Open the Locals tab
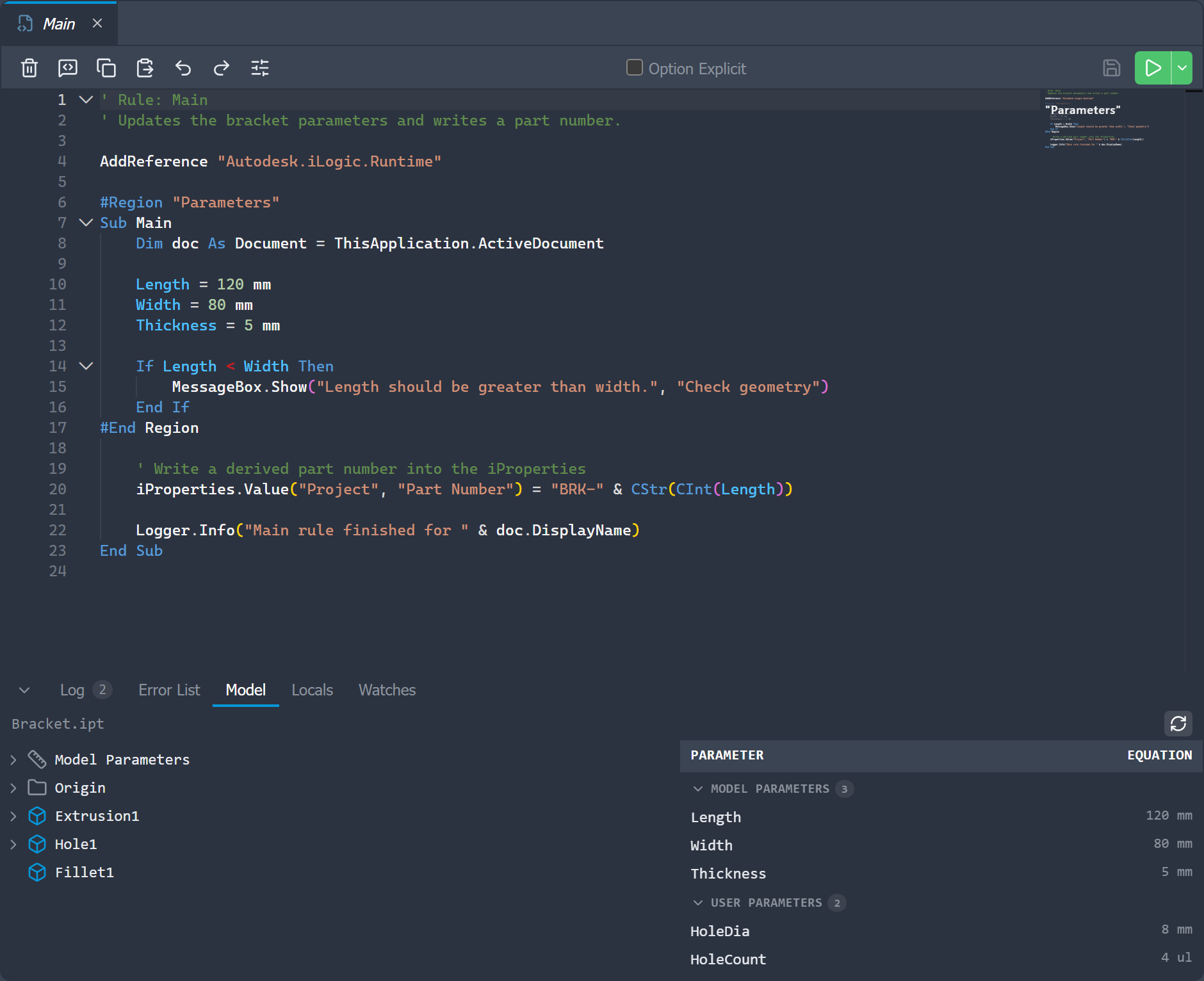Screen dimensions: 1204x981 [313, 690]
